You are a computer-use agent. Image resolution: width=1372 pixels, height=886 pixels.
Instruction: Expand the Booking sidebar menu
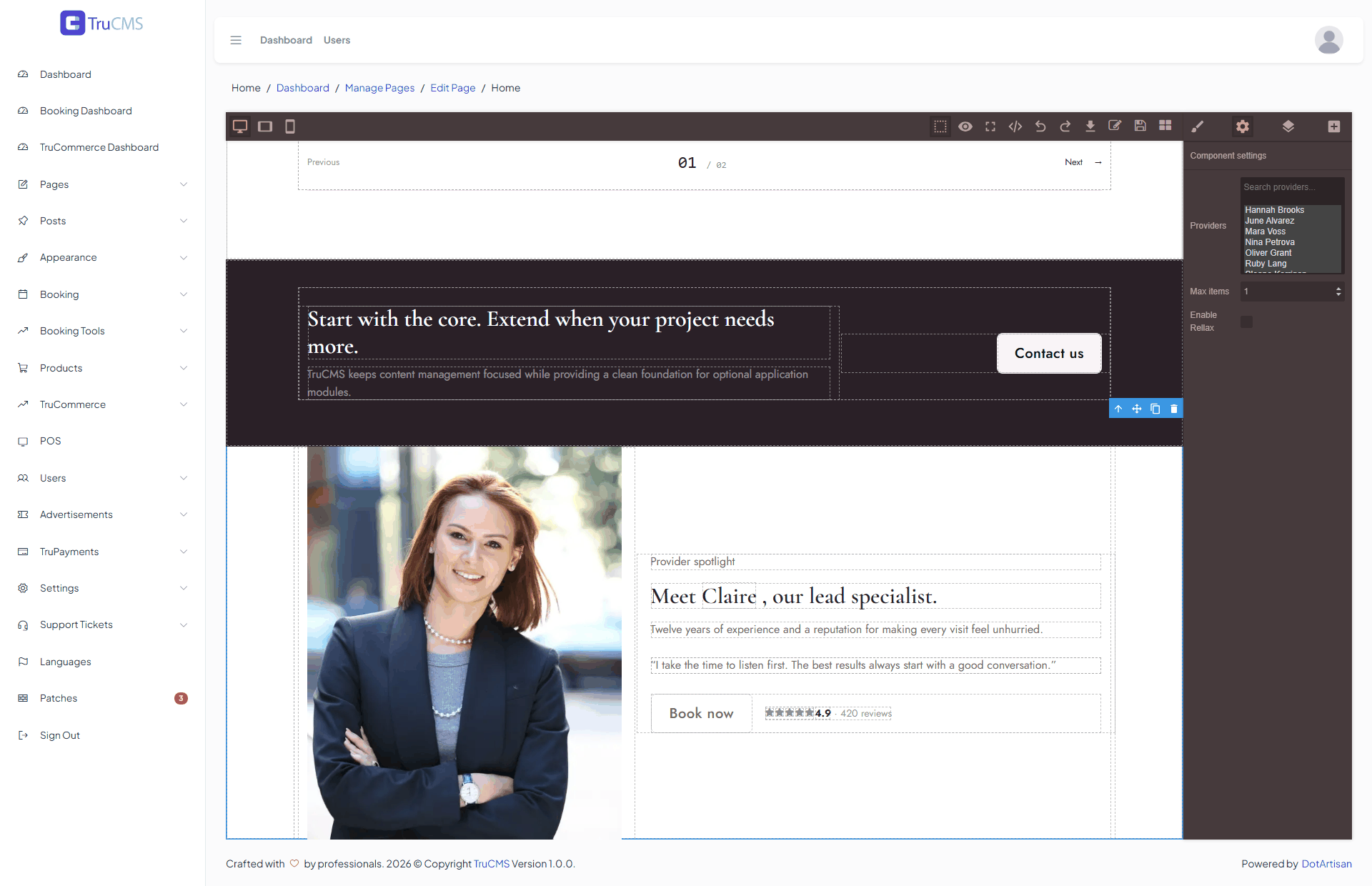click(102, 294)
